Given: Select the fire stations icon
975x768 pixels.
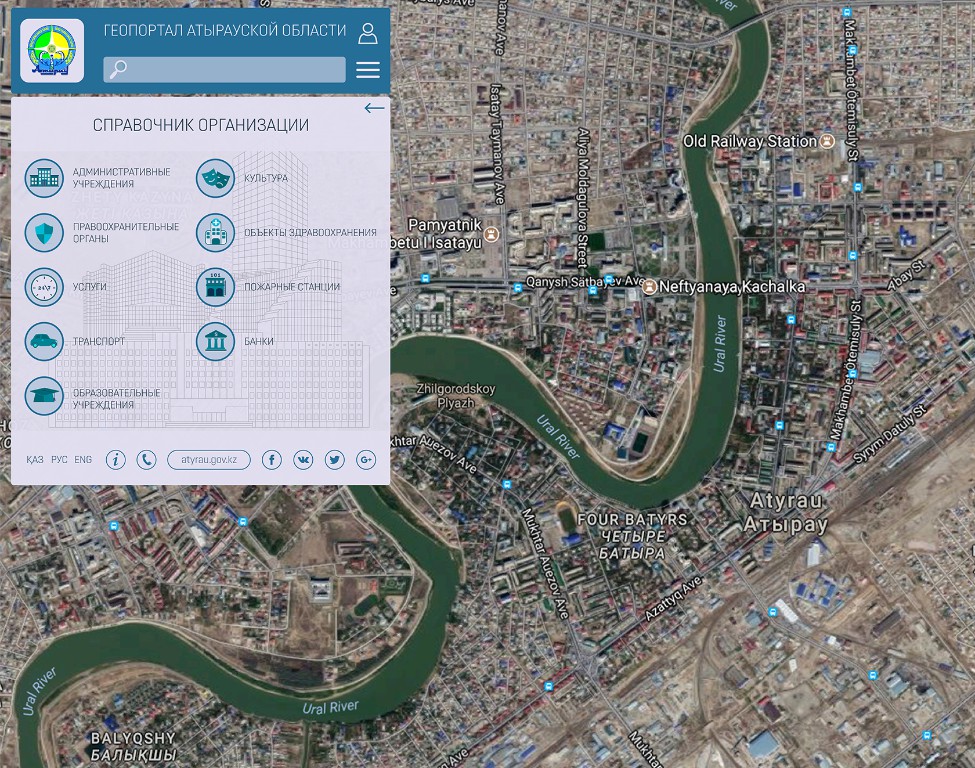Looking at the screenshot, I should point(215,287).
